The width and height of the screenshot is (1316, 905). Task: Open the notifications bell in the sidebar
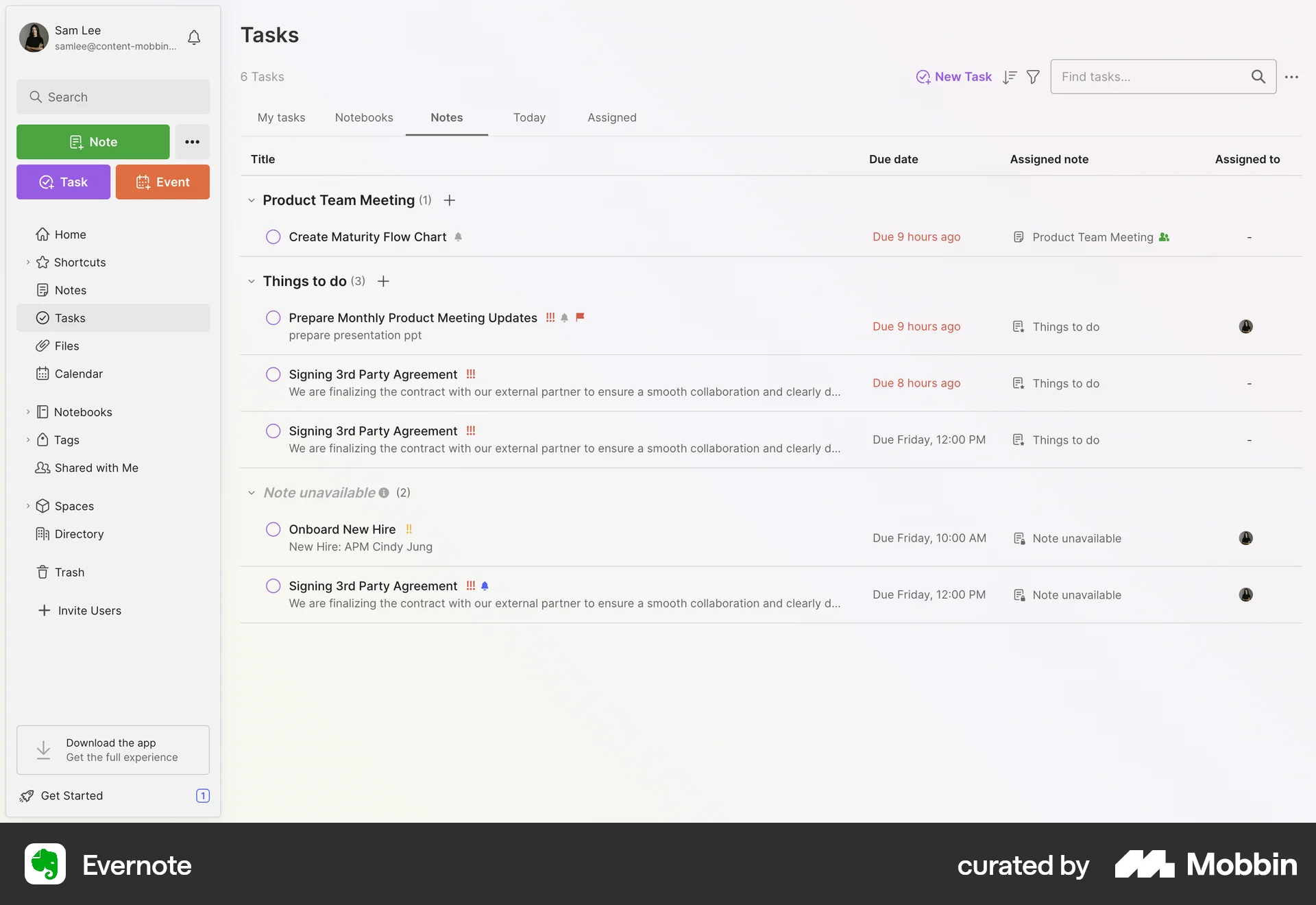[x=193, y=38]
